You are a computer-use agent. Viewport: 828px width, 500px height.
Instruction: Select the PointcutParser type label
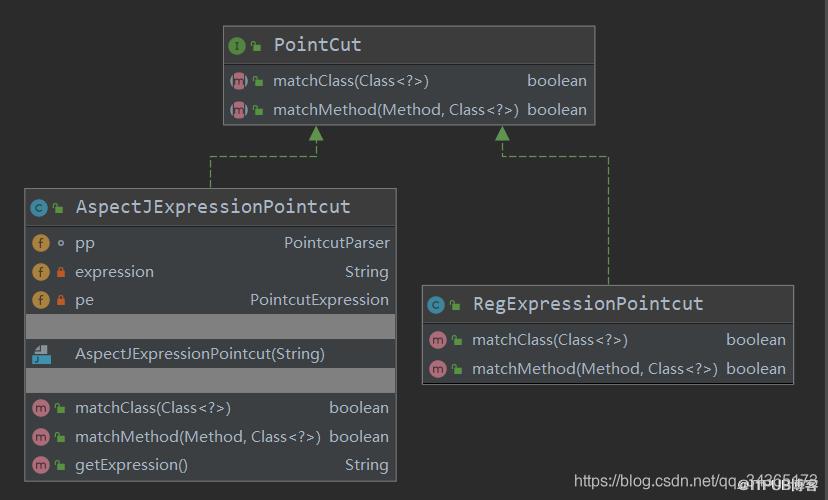[x=337, y=243]
